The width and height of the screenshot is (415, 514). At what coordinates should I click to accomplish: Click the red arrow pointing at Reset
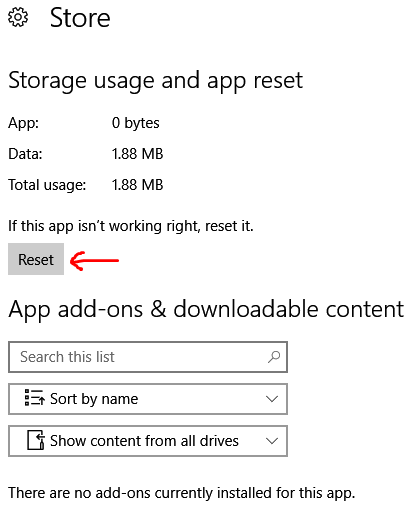(94, 260)
